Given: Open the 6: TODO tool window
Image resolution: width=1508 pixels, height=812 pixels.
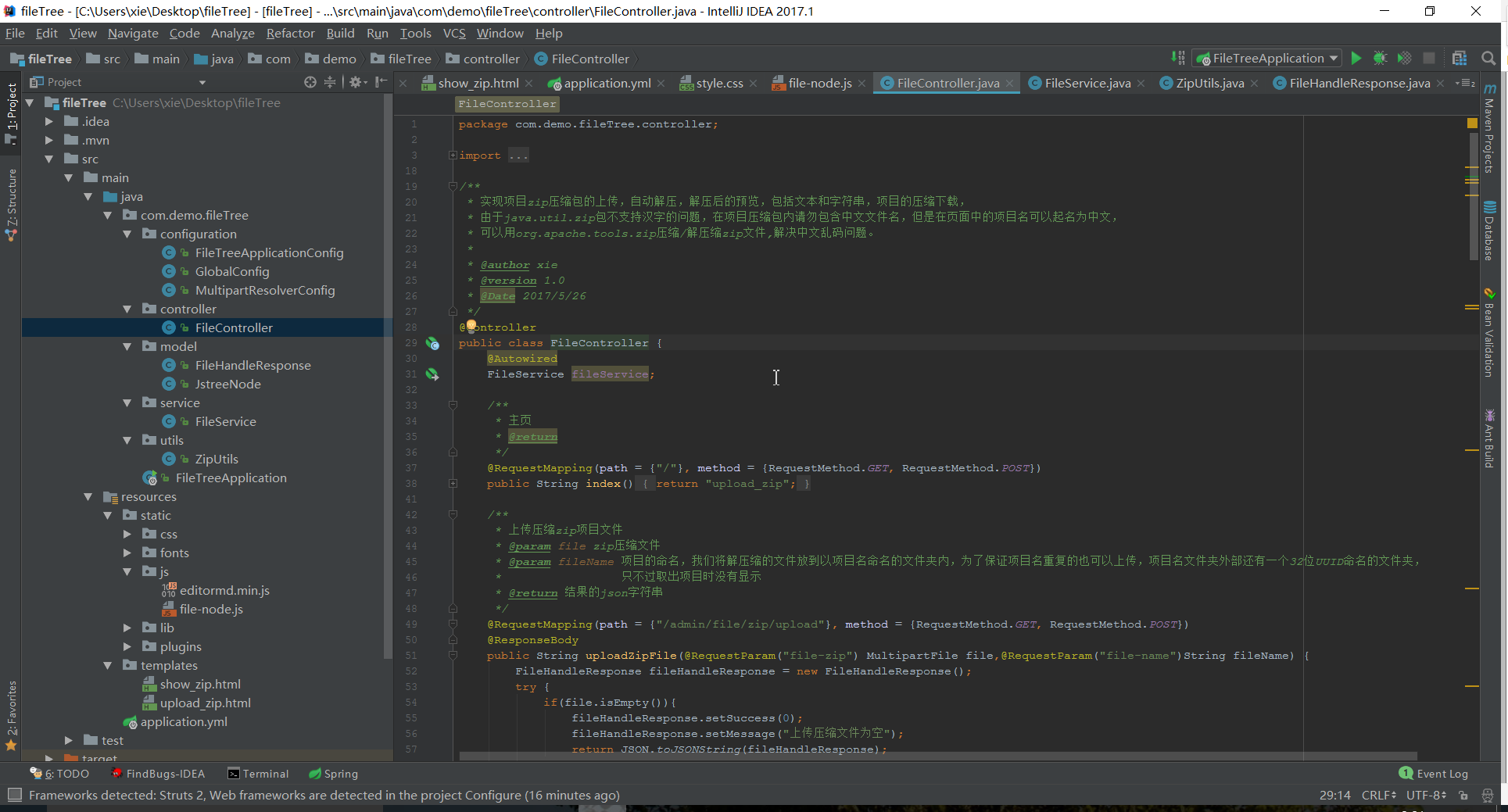Looking at the screenshot, I should point(59,774).
